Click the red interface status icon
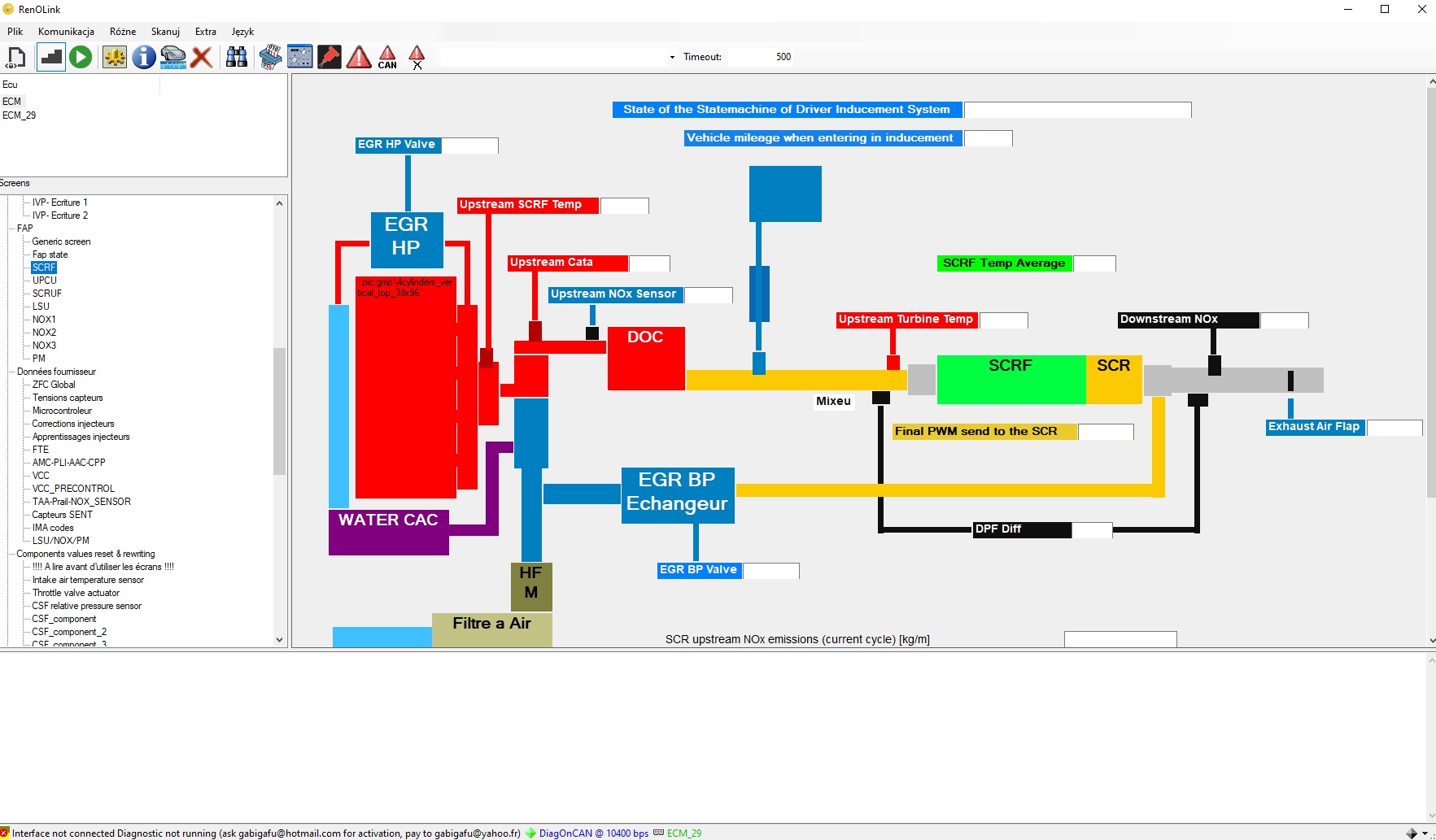 tap(5, 833)
